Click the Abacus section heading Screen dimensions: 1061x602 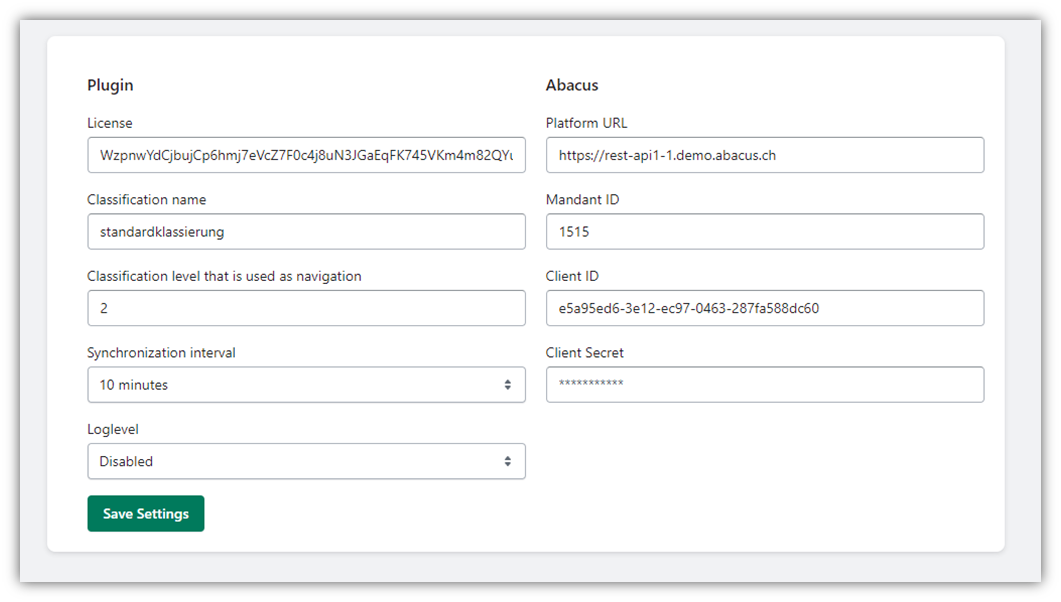pos(572,85)
